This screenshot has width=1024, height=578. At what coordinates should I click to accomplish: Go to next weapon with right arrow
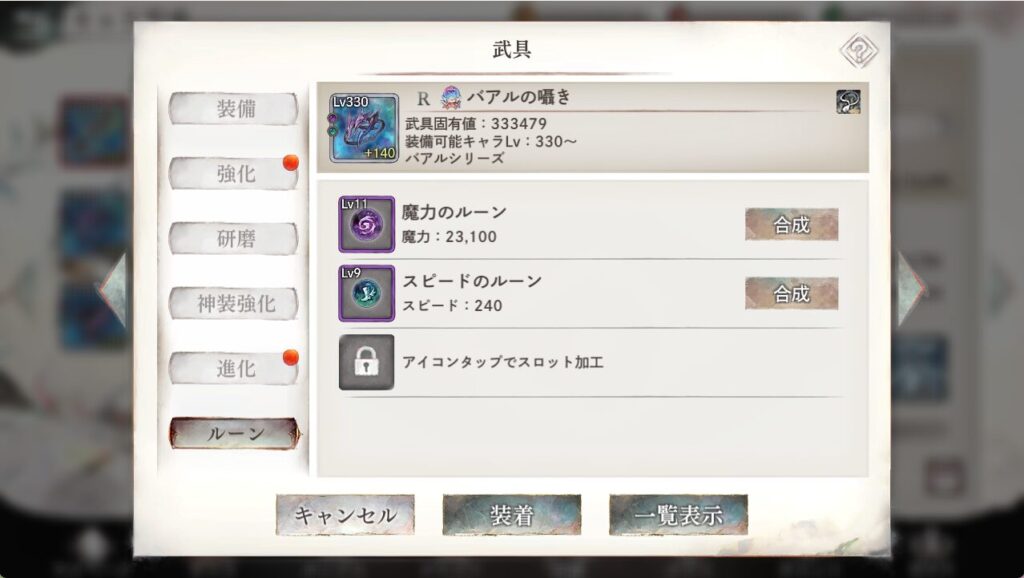[910, 289]
